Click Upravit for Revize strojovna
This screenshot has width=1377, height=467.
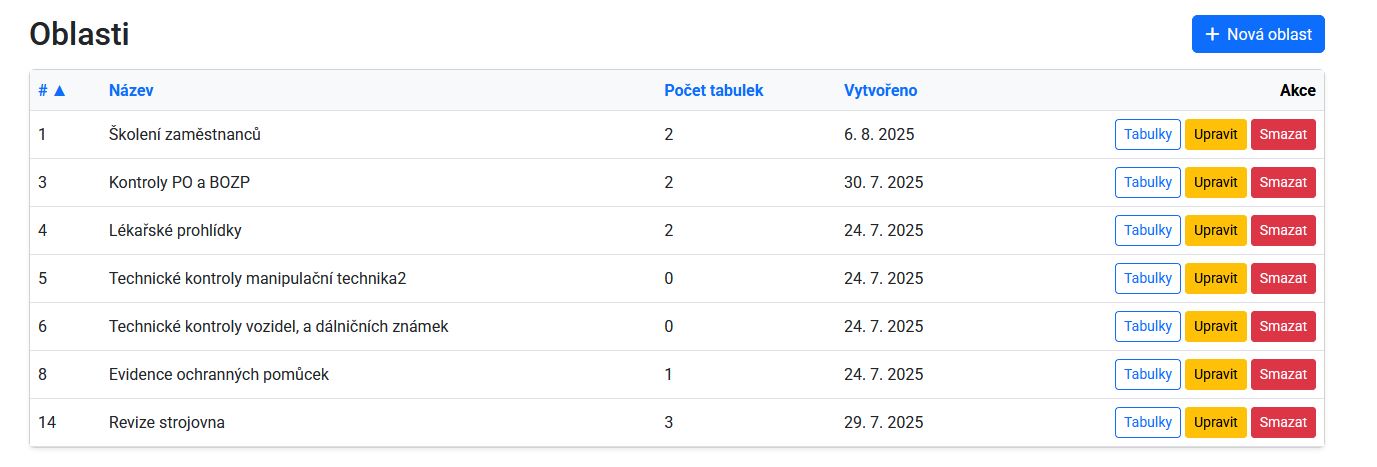1215,422
